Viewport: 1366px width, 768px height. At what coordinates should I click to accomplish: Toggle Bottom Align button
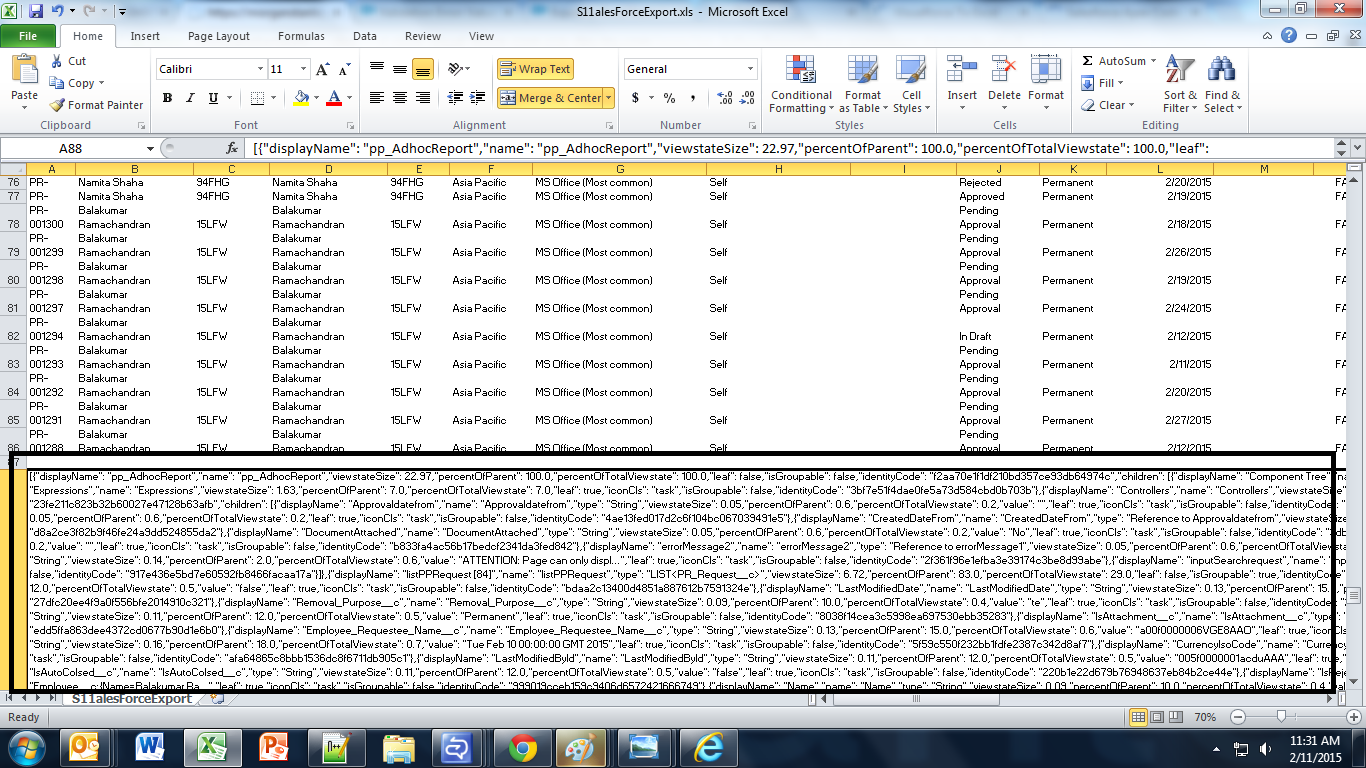(x=422, y=69)
